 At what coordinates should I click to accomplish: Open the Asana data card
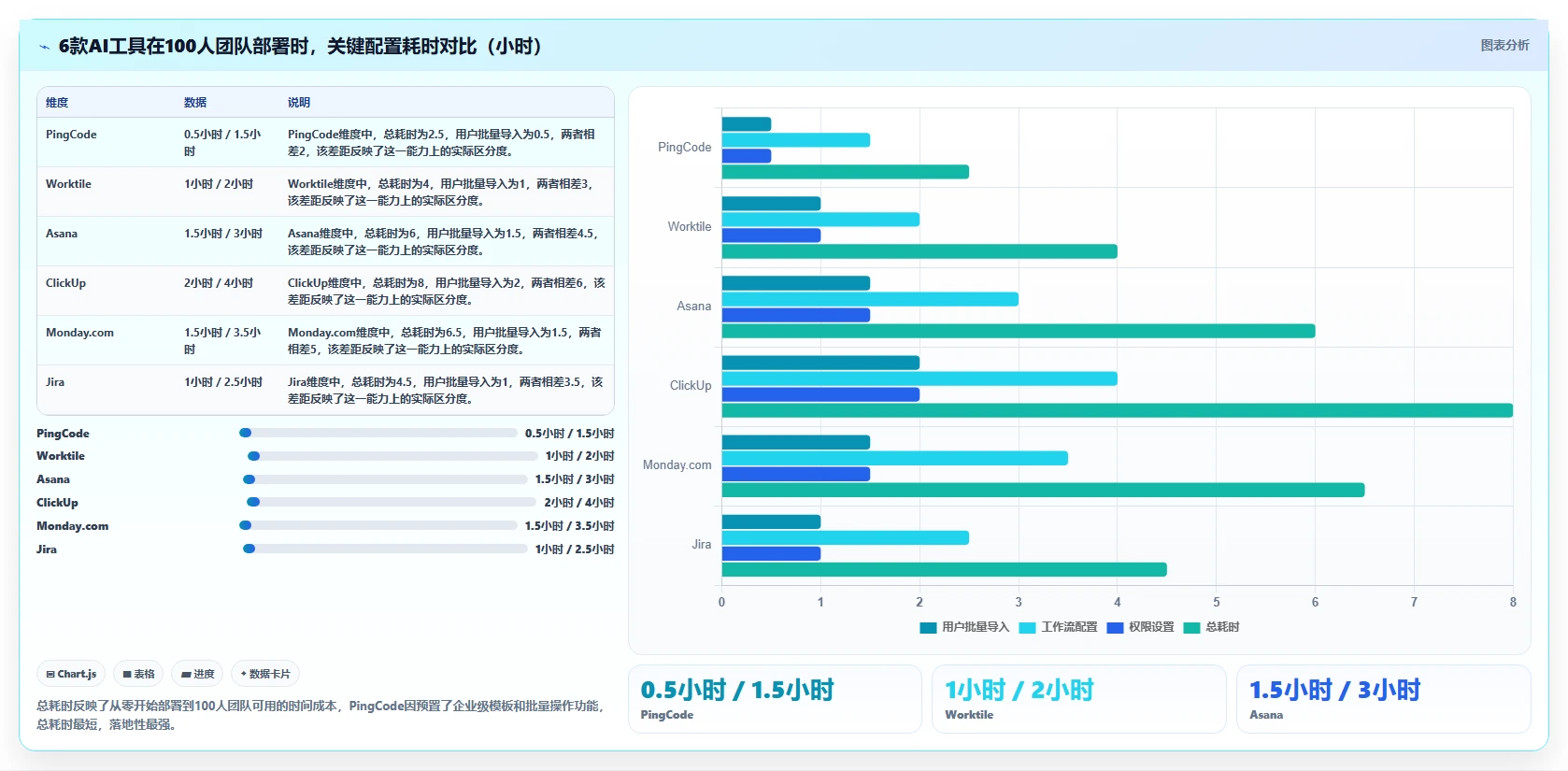click(1383, 699)
